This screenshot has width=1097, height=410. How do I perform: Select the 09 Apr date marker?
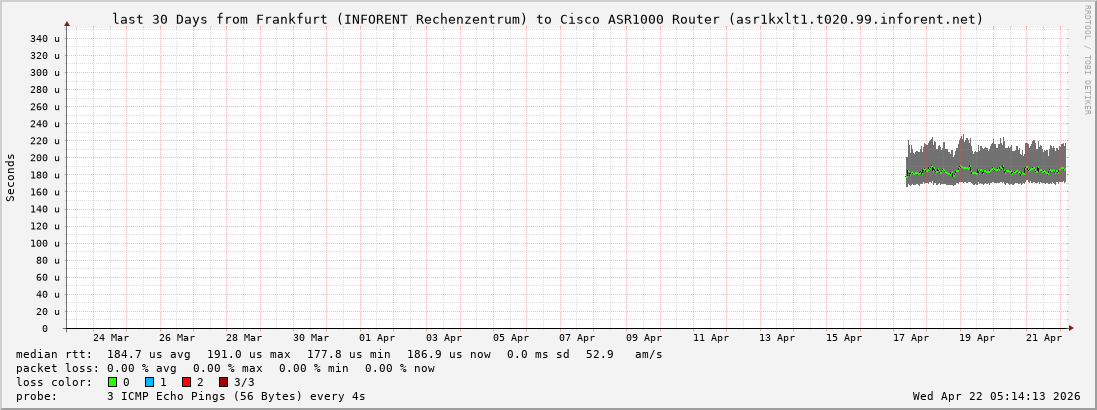[644, 338]
